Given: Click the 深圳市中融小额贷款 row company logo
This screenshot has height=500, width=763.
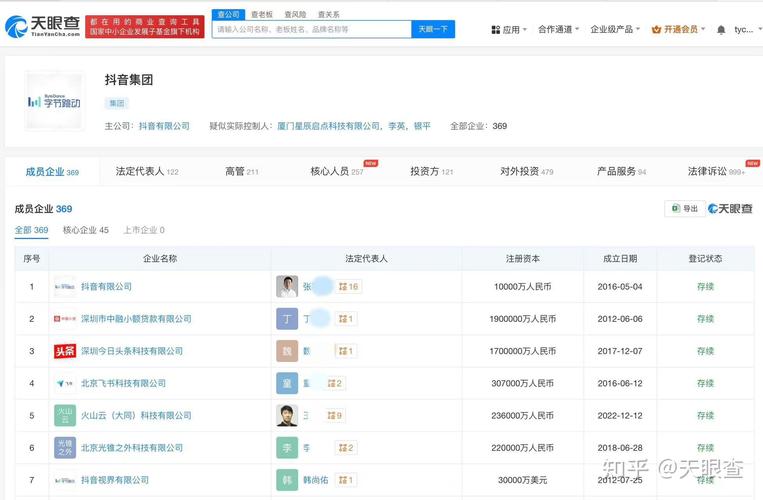Looking at the screenshot, I should pyautogui.click(x=65, y=319).
